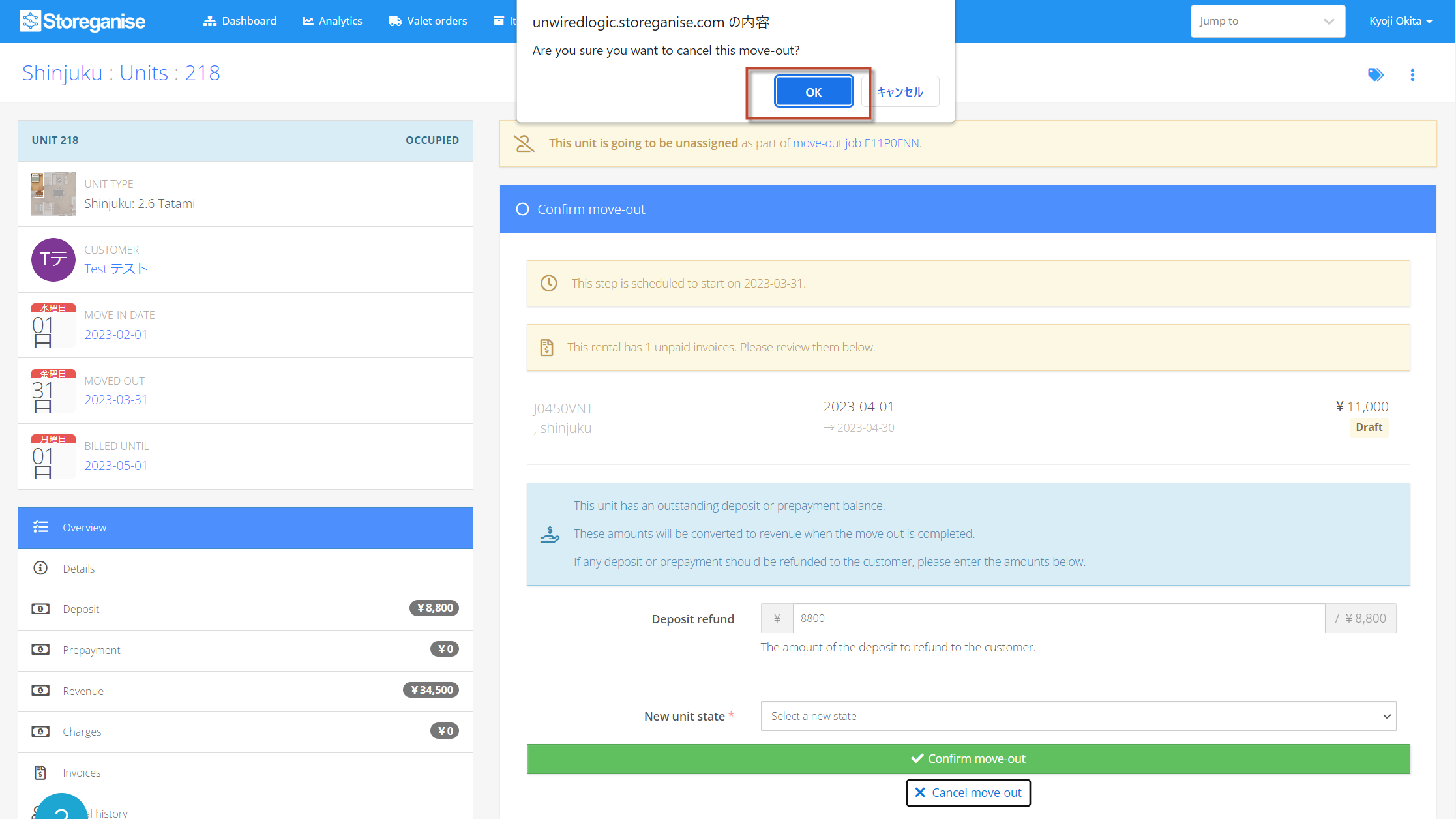Select the Prepayment sidebar tab
This screenshot has height=819, width=1456.
coord(245,650)
